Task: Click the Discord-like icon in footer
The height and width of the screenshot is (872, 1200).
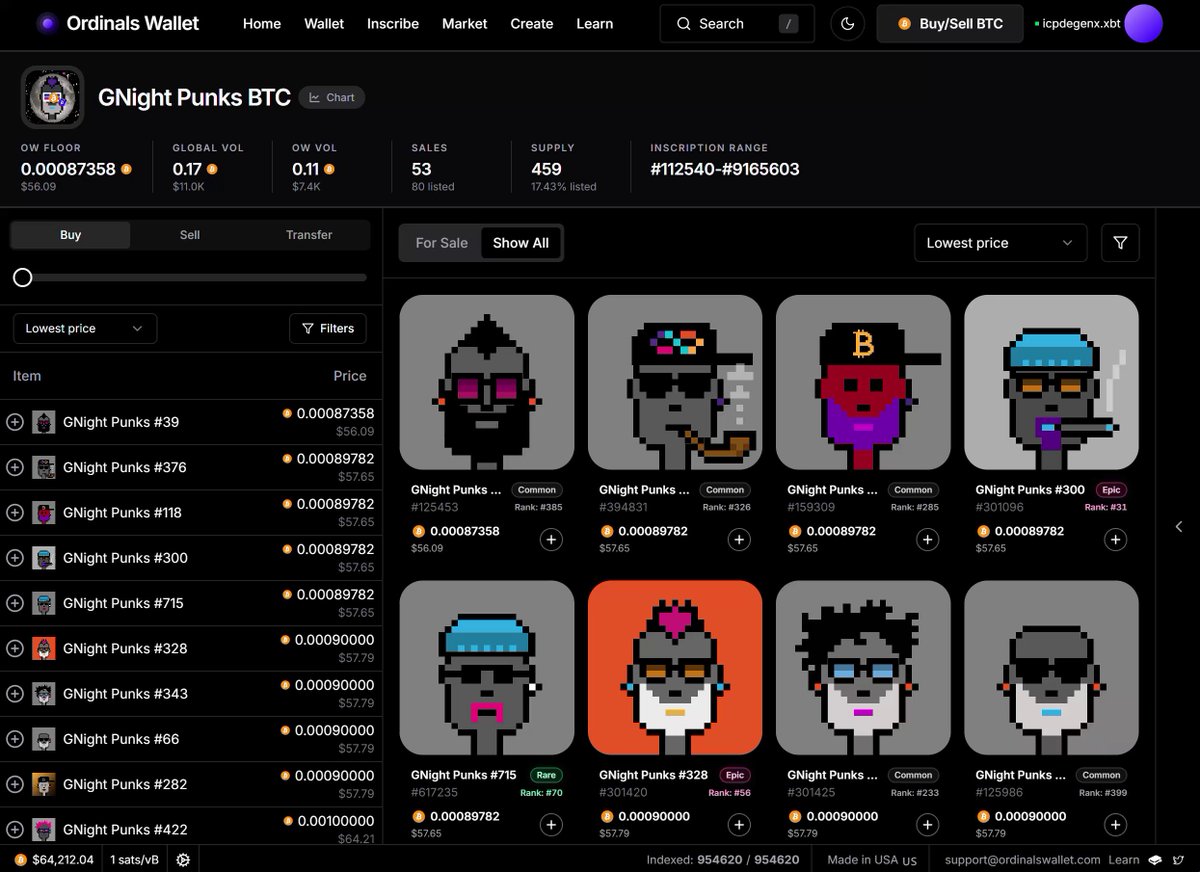Action: coord(1155,859)
